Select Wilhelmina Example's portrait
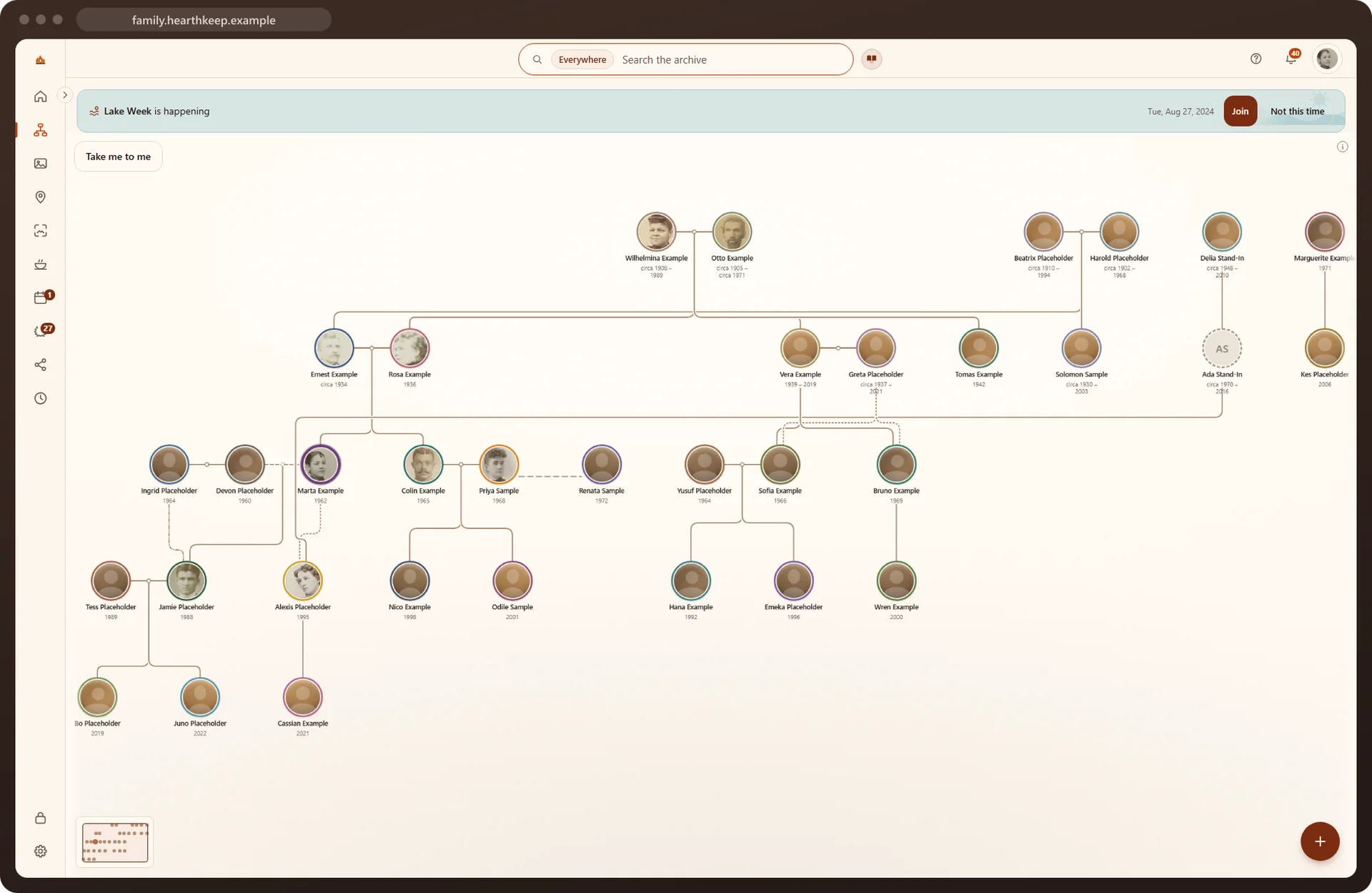The height and width of the screenshot is (893, 1372). coord(656,232)
